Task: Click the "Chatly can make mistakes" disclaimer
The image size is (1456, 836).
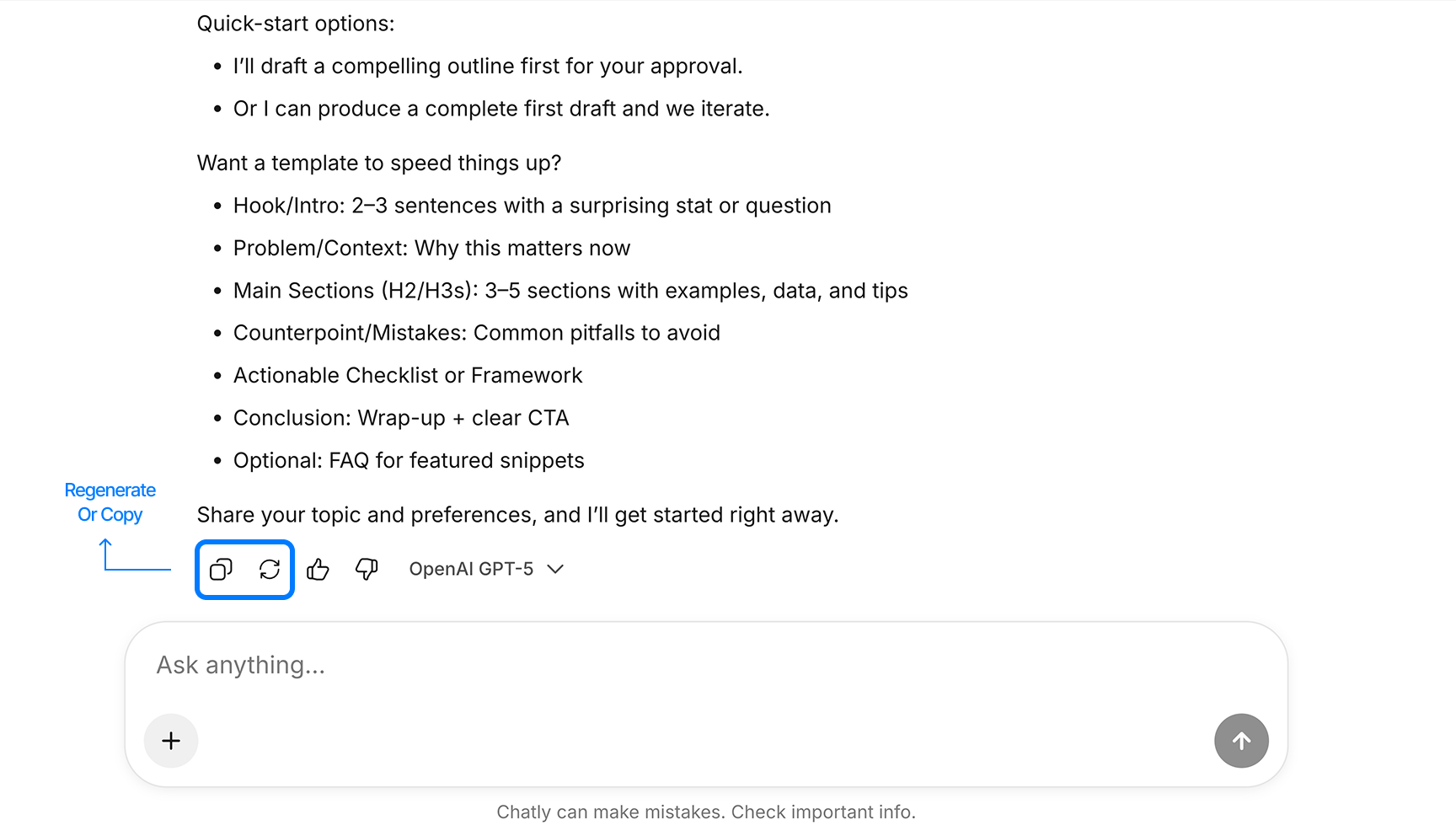Action: (x=705, y=812)
